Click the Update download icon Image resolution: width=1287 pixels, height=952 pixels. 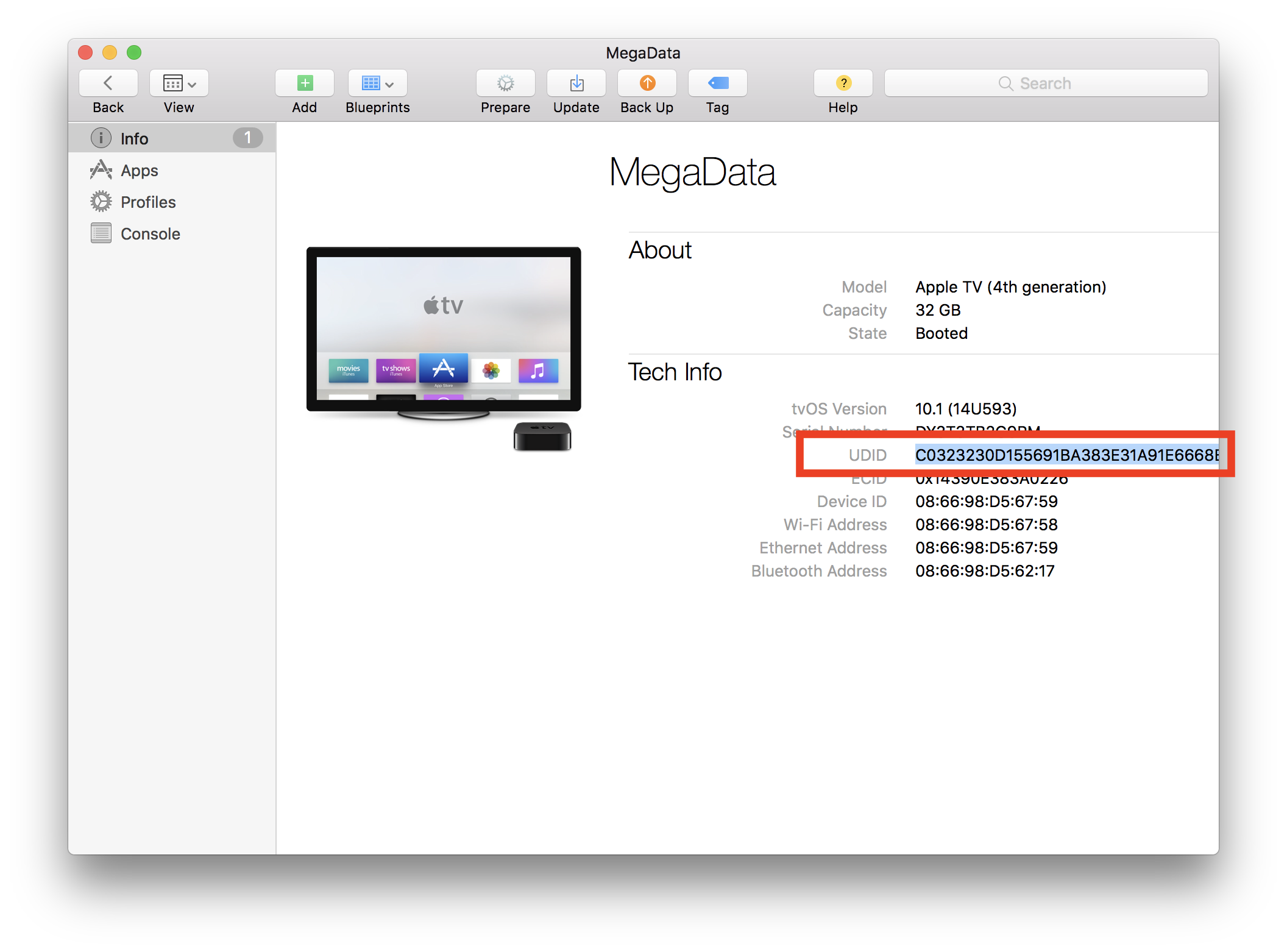coord(576,83)
